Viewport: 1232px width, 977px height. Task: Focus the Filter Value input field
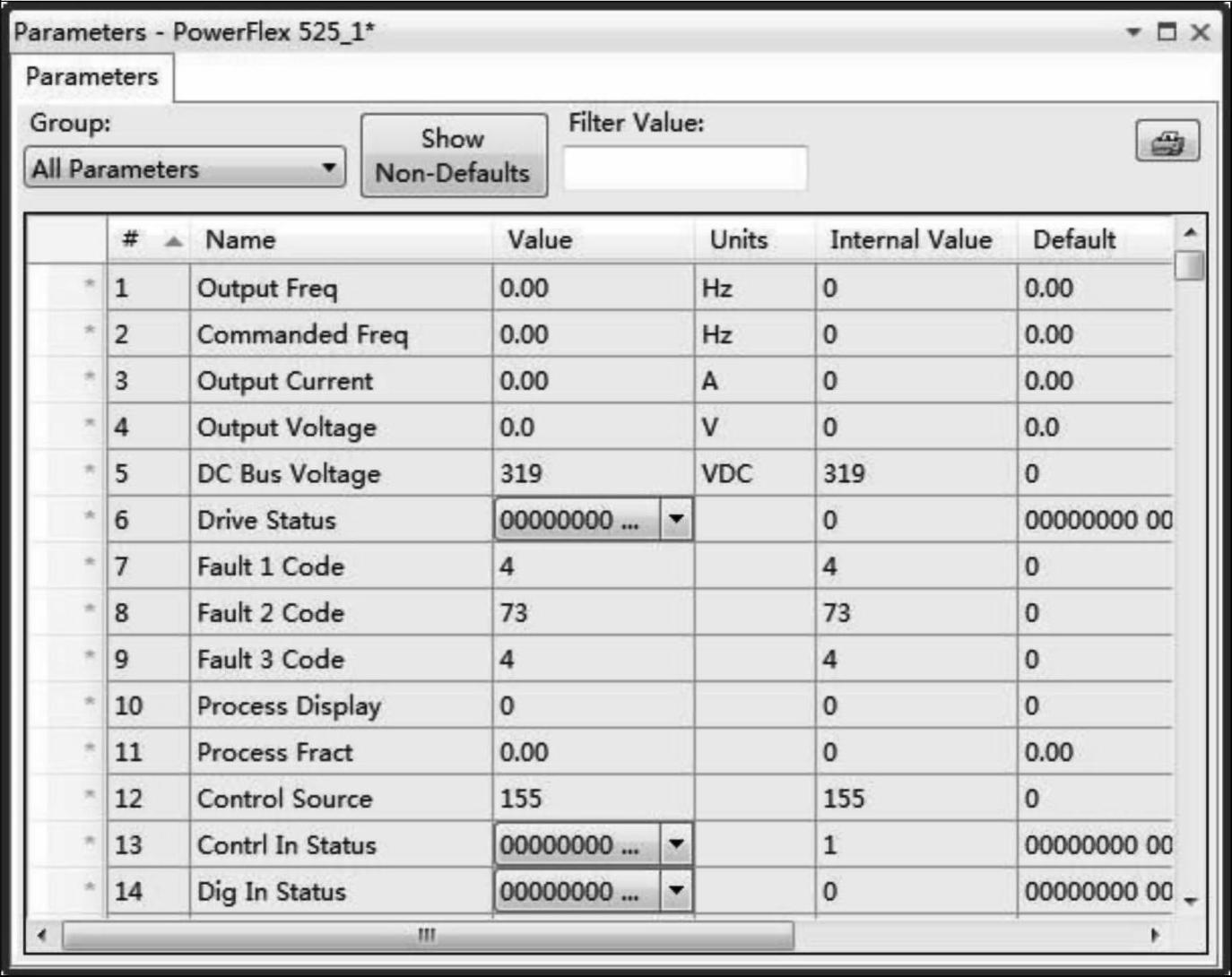pos(685,169)
